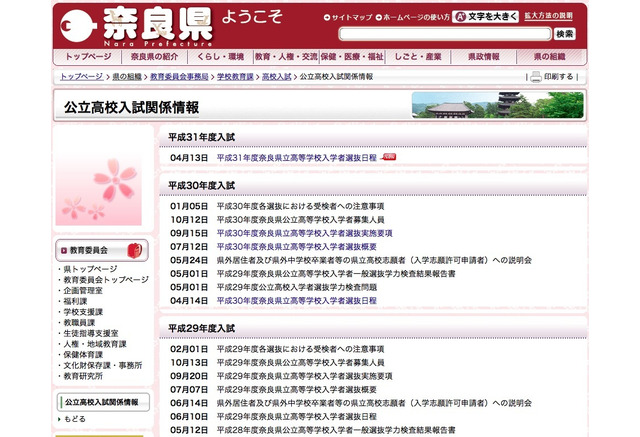
Task: Select the 奈良県の紹介 navigation tab
Action: [x=154, y=57]
